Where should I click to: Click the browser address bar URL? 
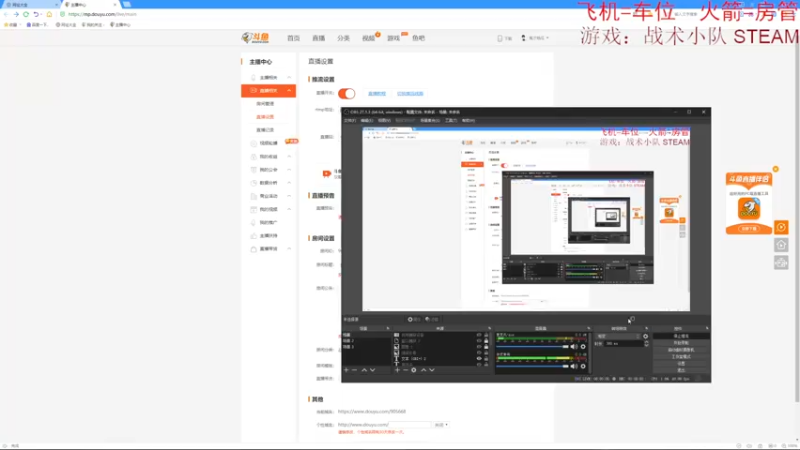click(x=103, y=14)
